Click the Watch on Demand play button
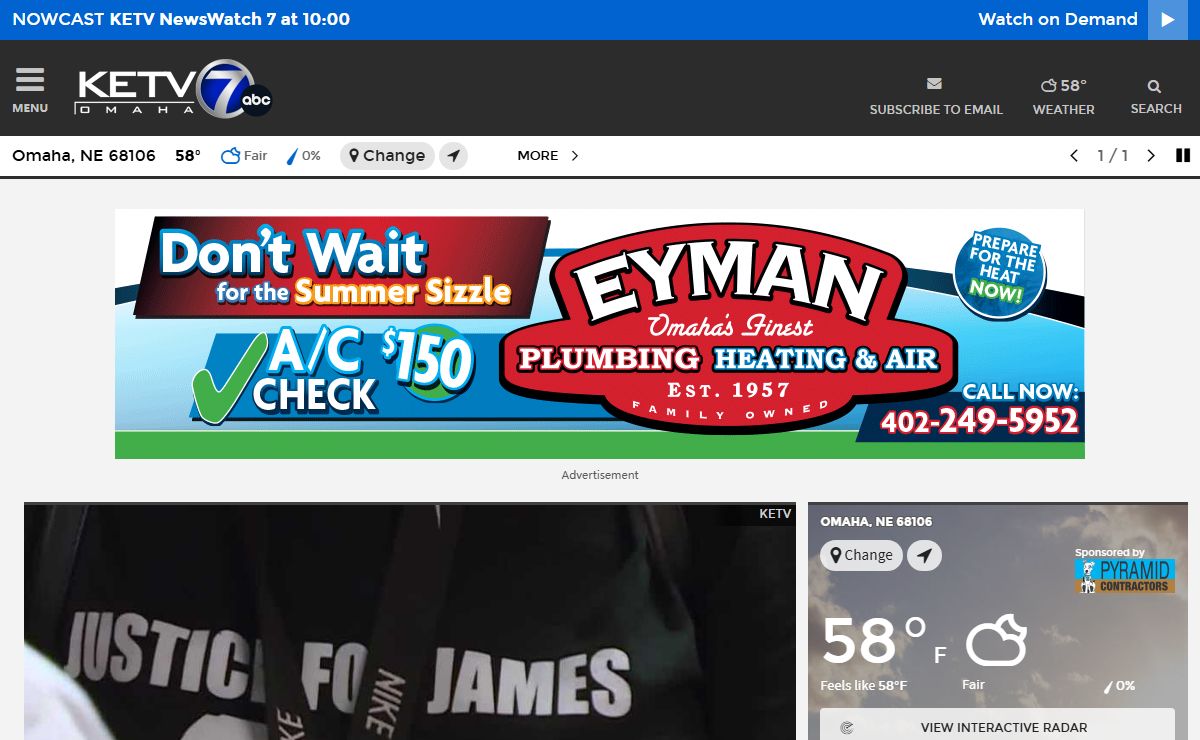The height and width of the screenshot is (740, 1200). pyautogui.click(x=1167, y=20)
